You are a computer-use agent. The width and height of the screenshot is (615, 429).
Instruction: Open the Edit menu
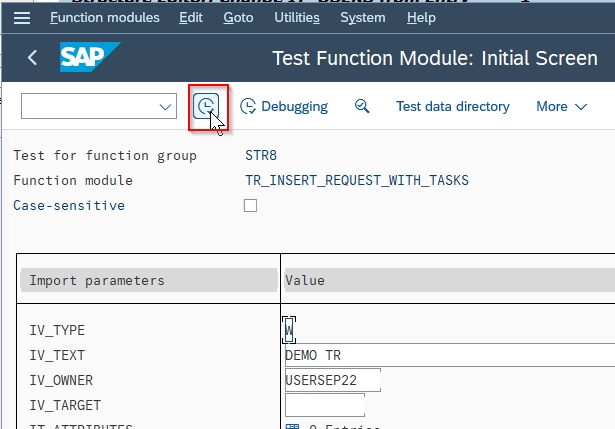pos(190,18)
